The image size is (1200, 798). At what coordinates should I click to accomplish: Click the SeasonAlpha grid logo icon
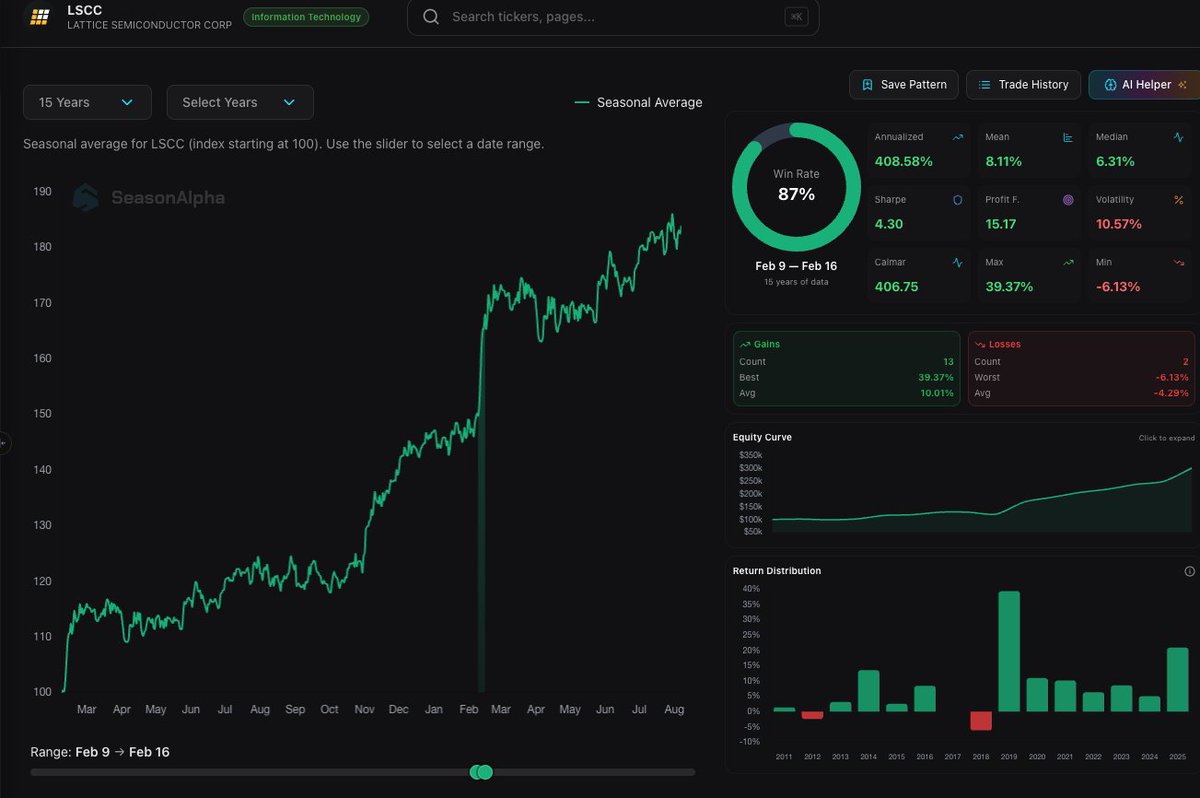tap(38, 16)
